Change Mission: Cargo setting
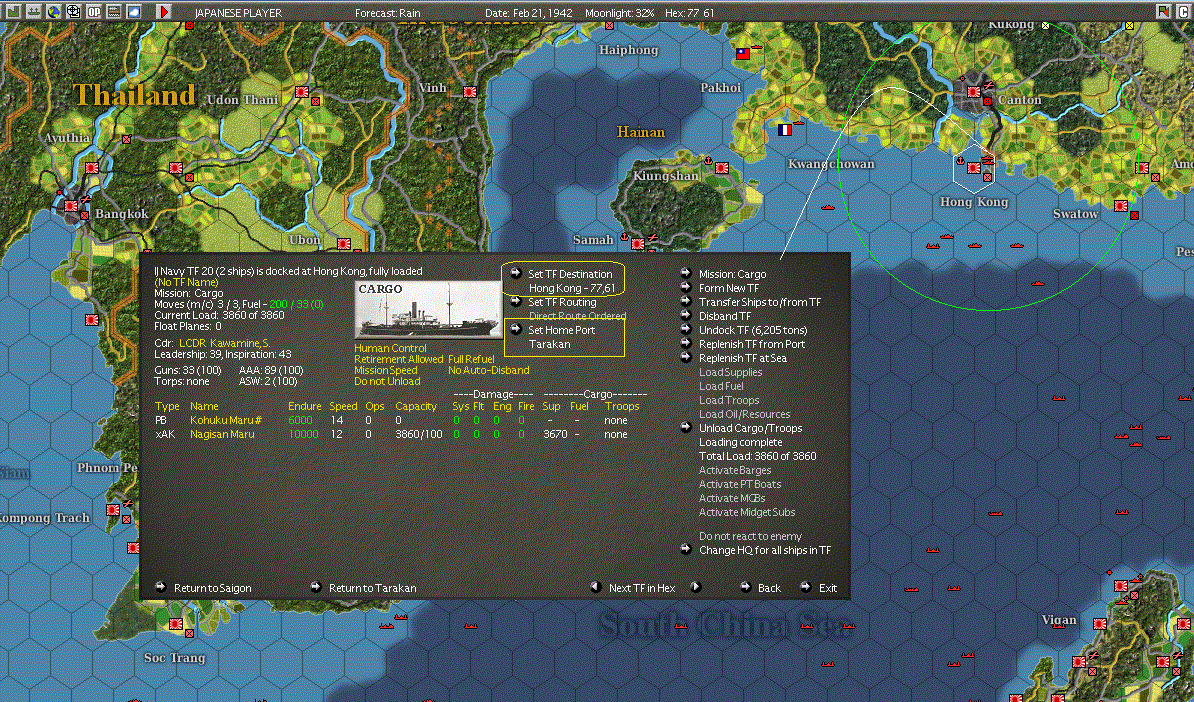Viewport: 1194px width, 702px height. (733, 274)
